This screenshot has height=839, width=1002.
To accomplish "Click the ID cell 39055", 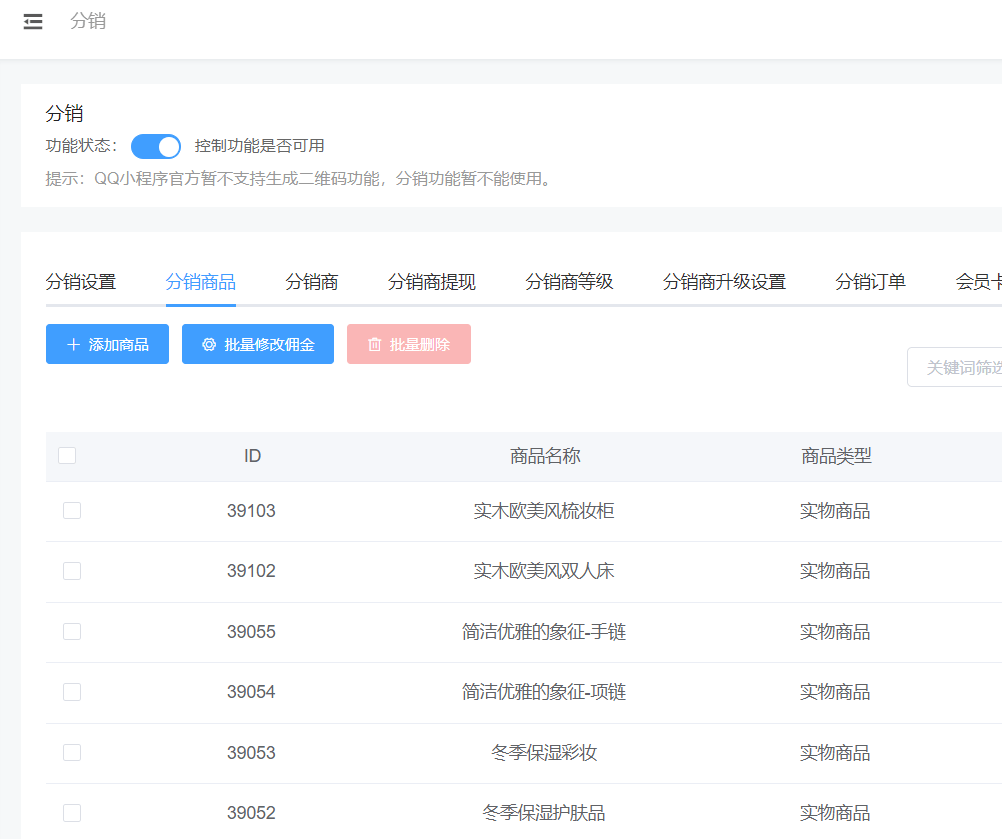I will point(251,631).
